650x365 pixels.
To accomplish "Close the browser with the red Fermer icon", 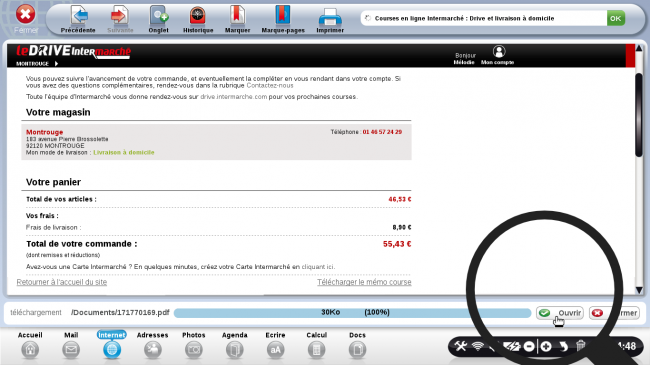I will pyautogui.click(x=26, y=15).
